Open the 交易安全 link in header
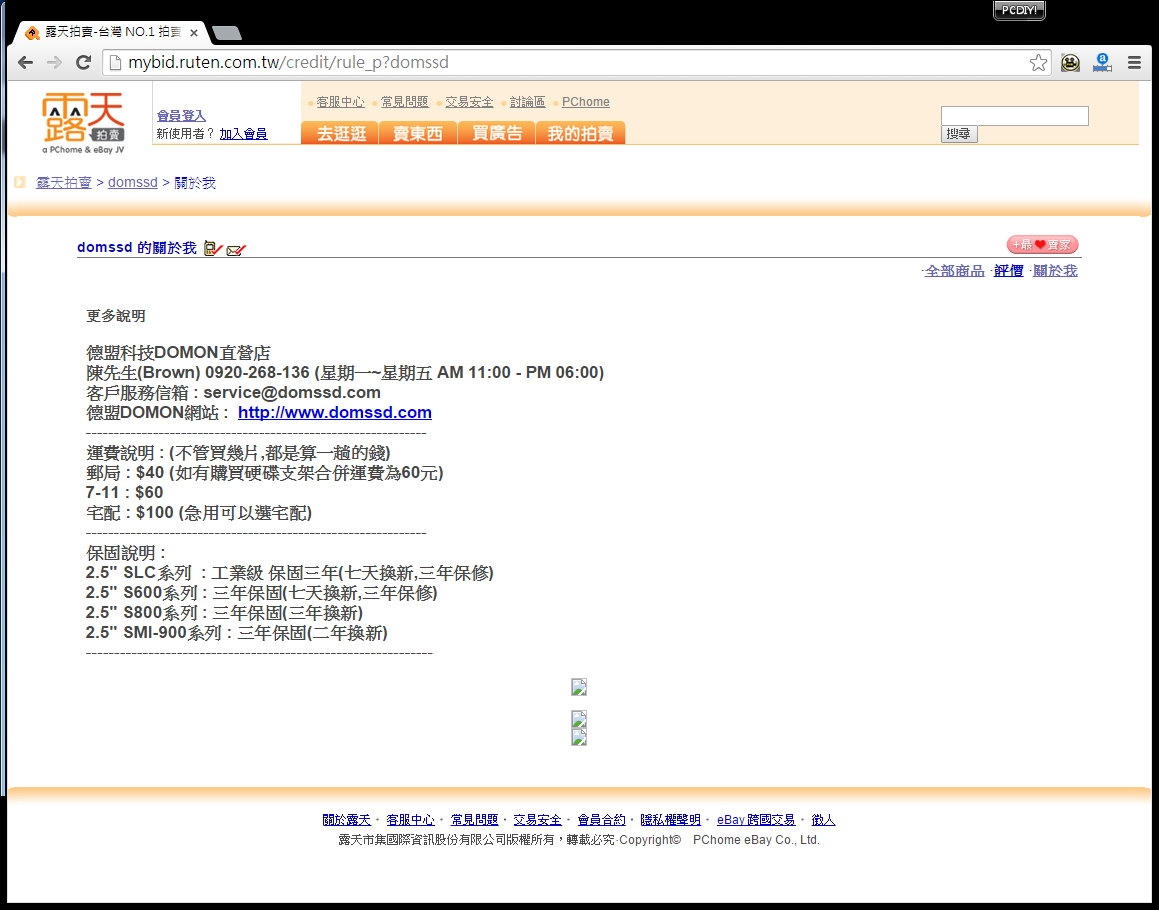This screenshot has width=1159, height=910. [469, 102]
